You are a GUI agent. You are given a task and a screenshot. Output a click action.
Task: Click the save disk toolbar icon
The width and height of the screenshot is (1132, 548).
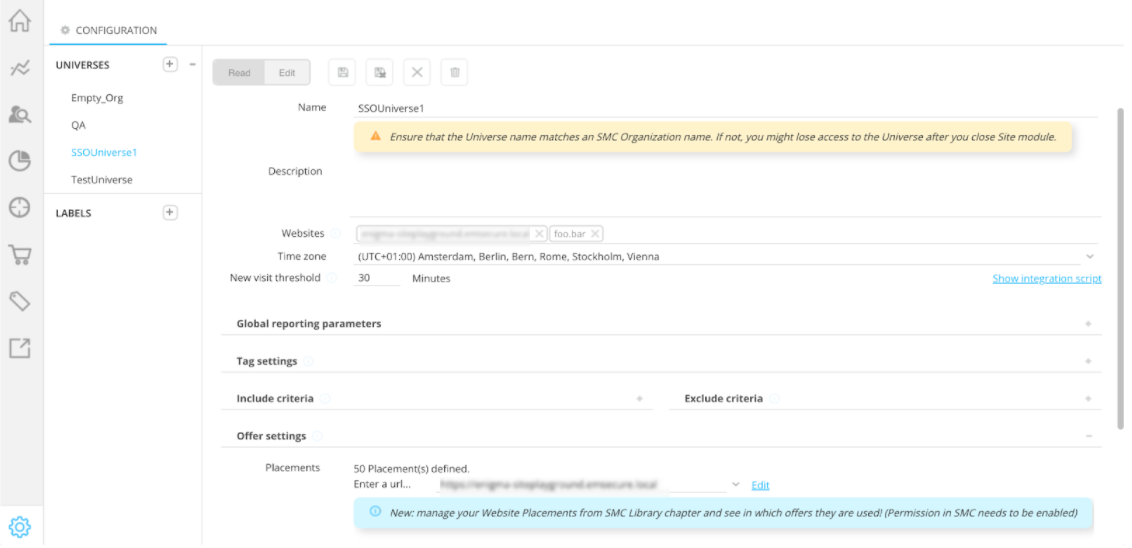pyautogui.click(x=343, y=73)
